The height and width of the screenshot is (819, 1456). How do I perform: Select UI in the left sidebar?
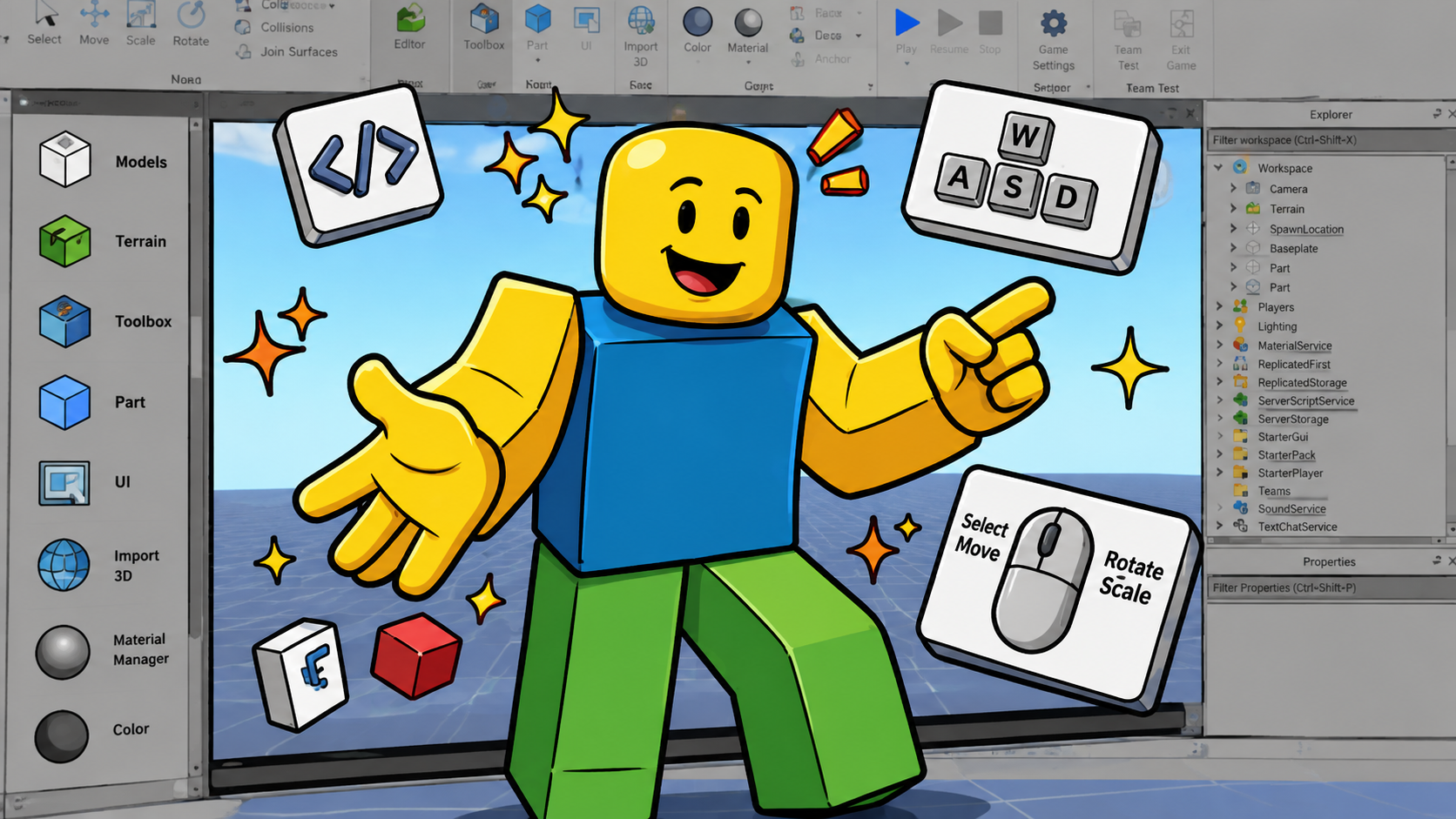click(x=84, y=482)
